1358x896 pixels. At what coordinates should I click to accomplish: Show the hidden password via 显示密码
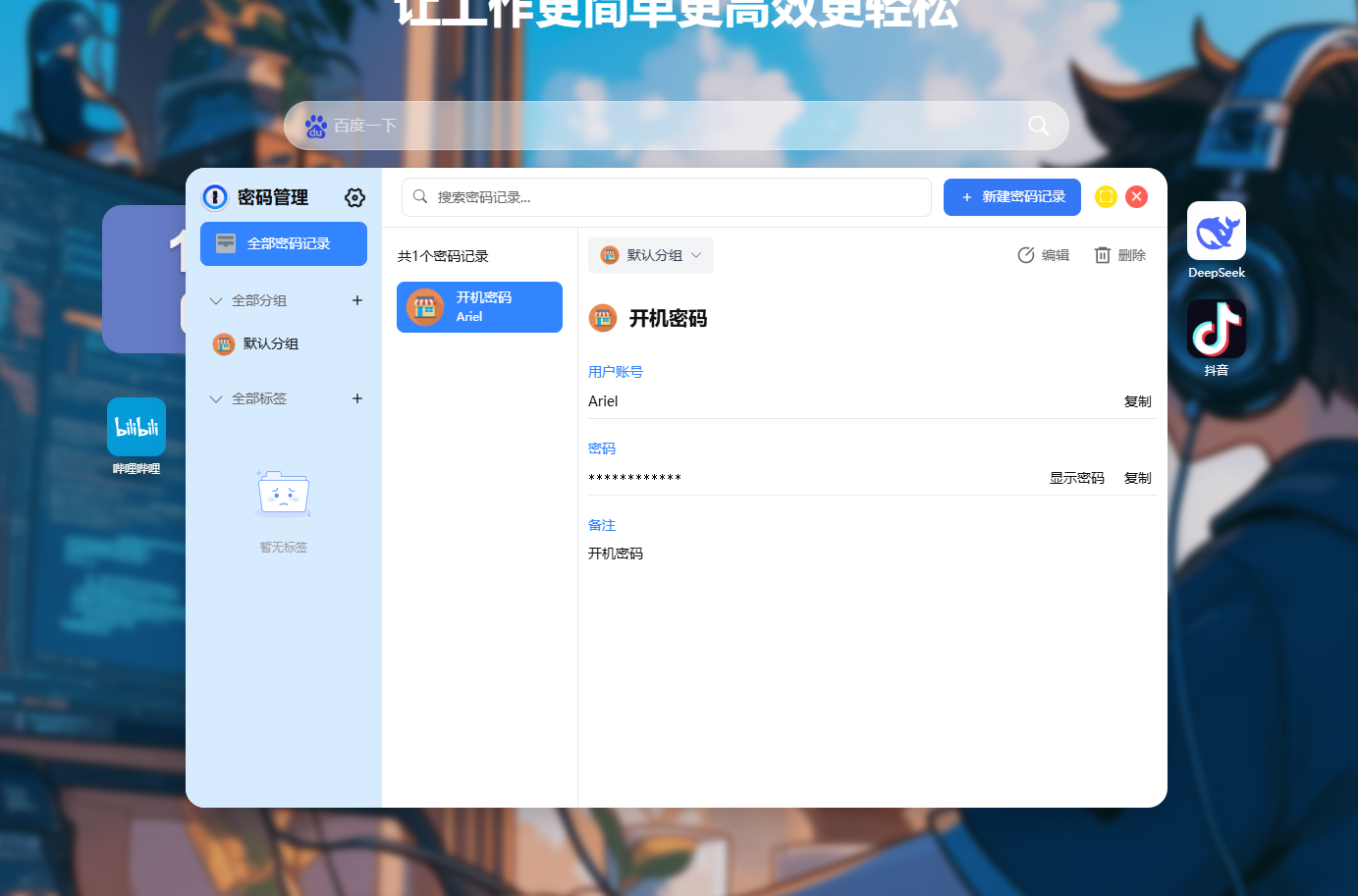coord(1076,478)
